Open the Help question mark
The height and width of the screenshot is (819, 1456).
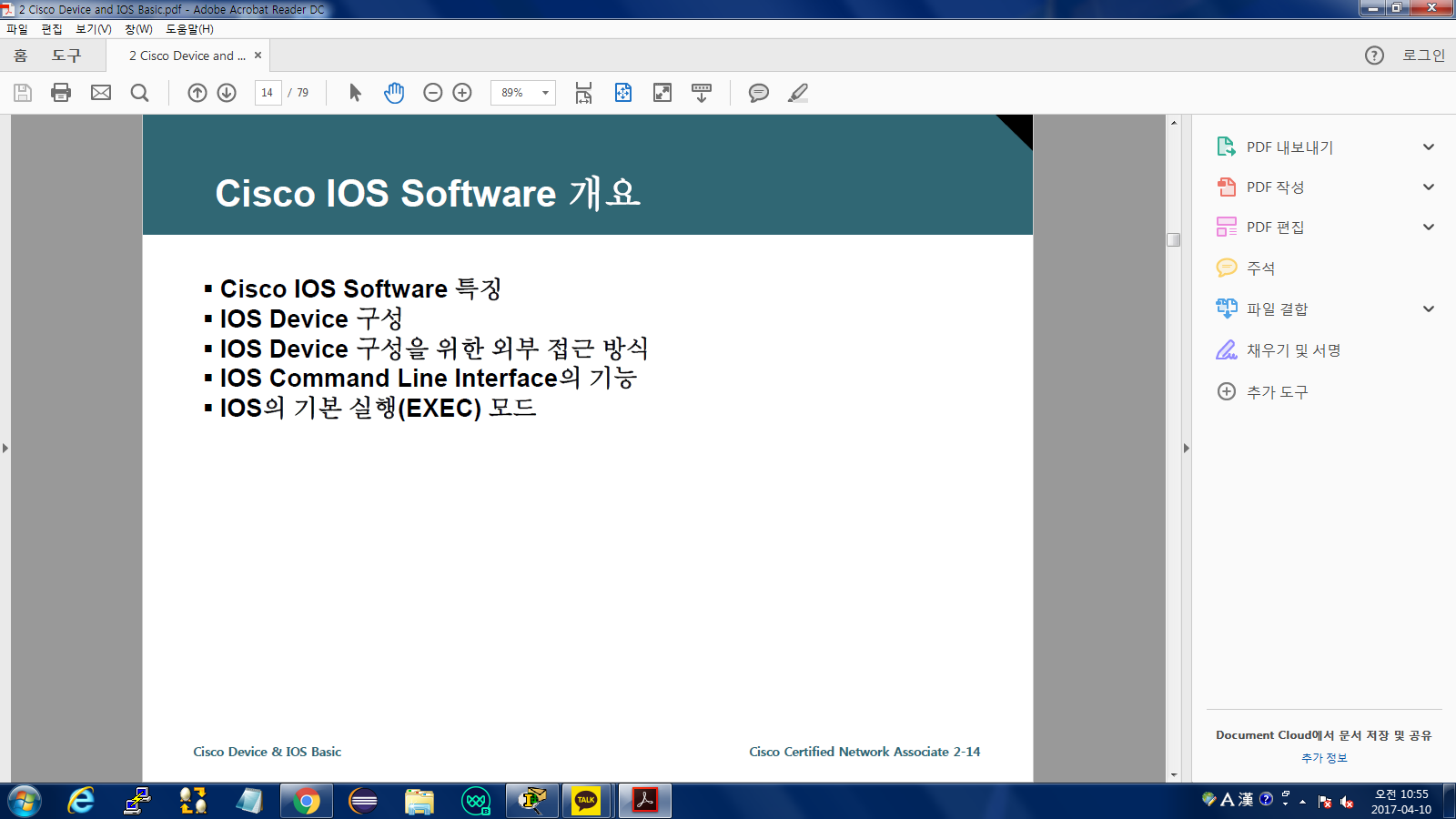(x=1374, y=56)
